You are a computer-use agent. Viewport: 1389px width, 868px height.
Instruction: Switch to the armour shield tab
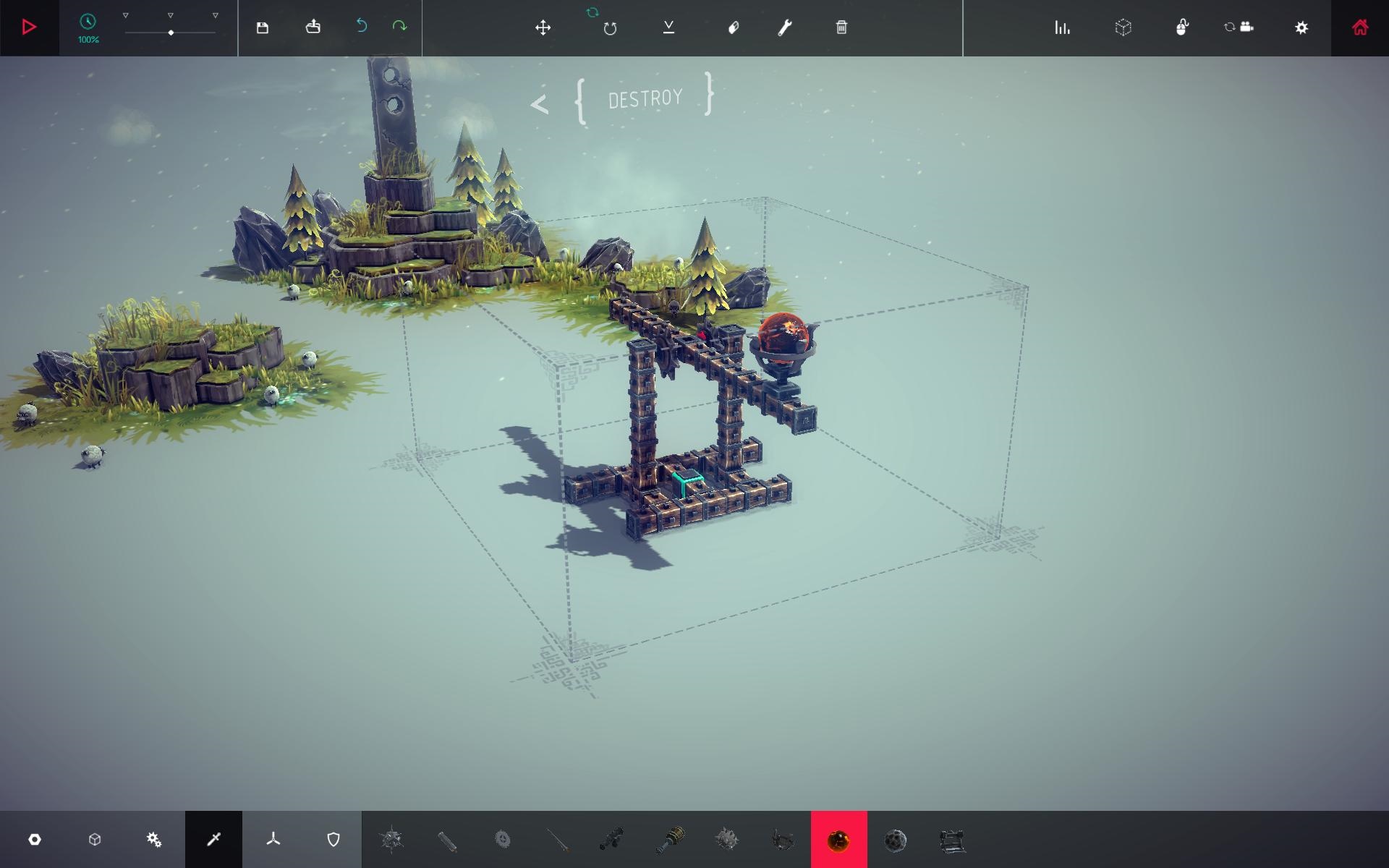[334, 839]
